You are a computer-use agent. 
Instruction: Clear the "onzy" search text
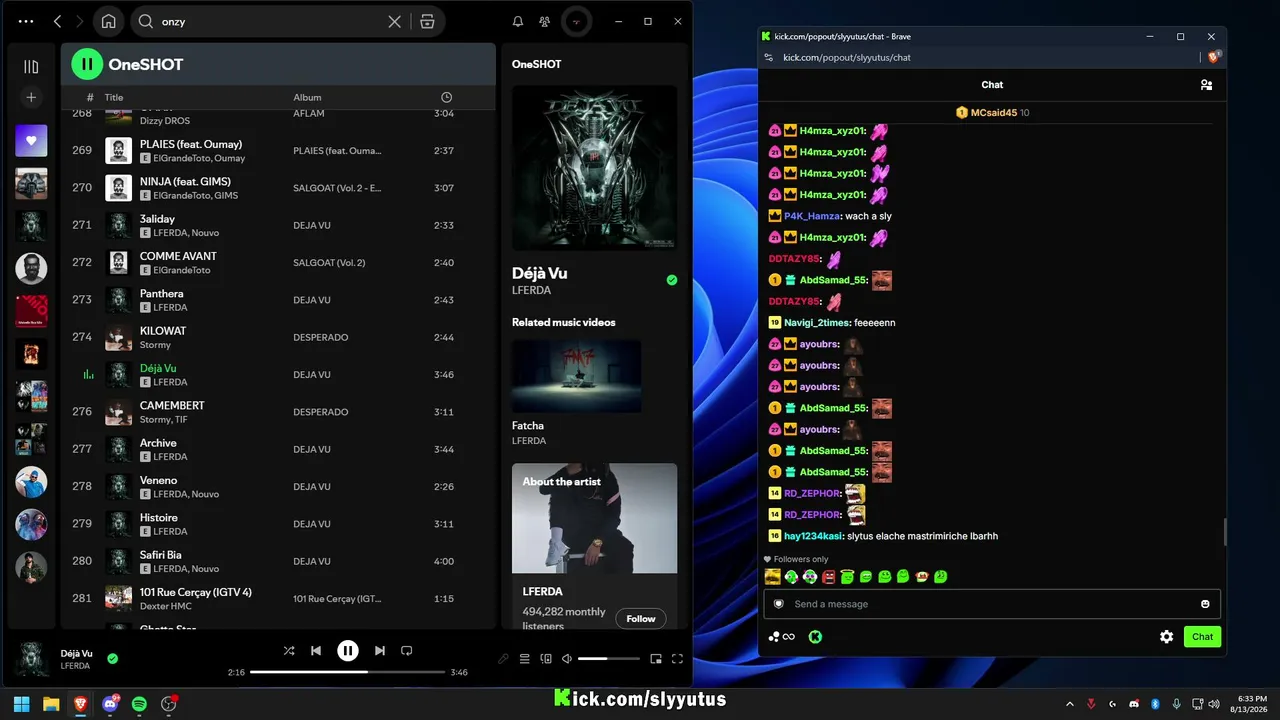pos(395,21)
